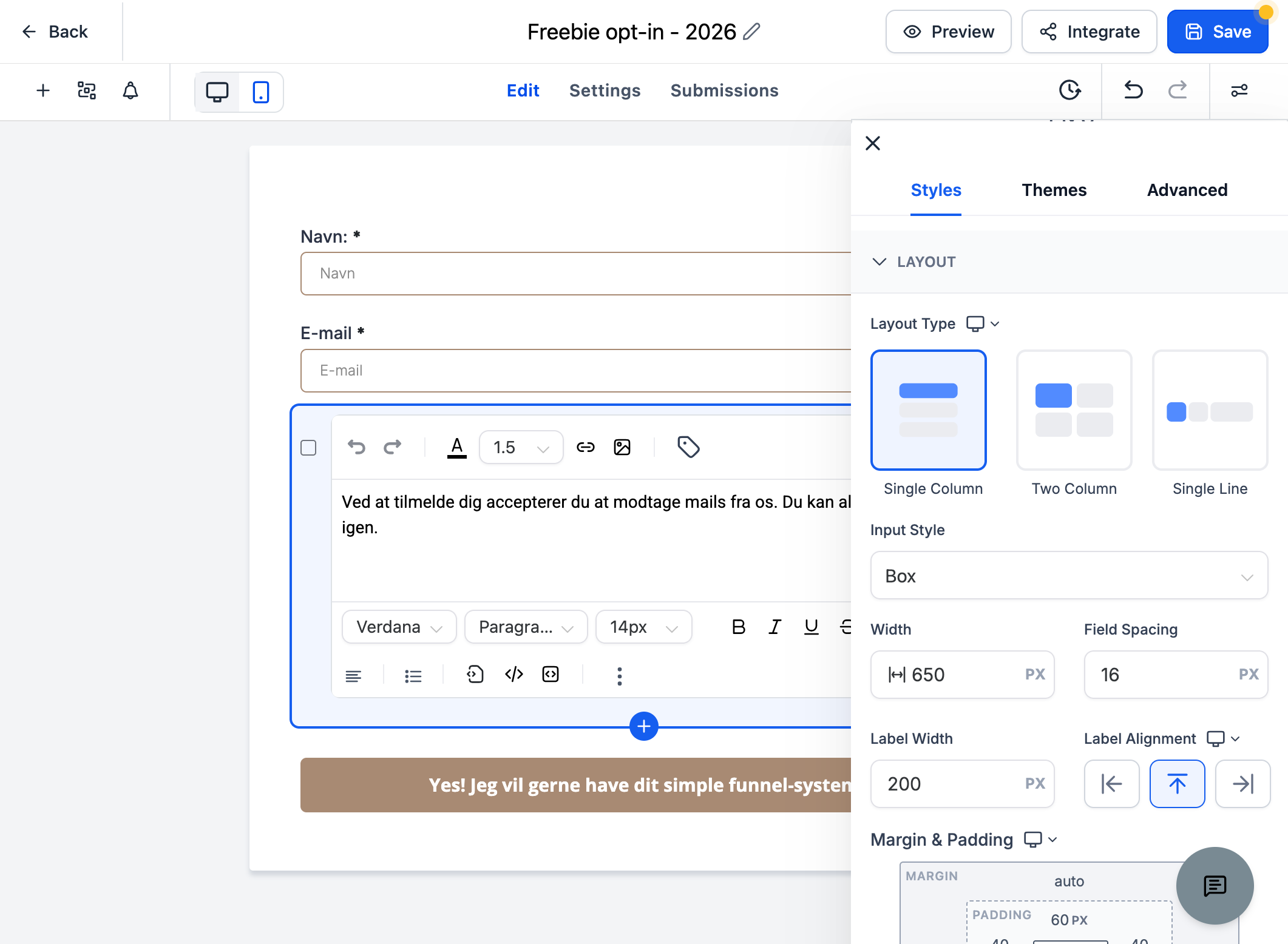Switch to mobile view
The image size is (1288, 944).
click(261, 92)
